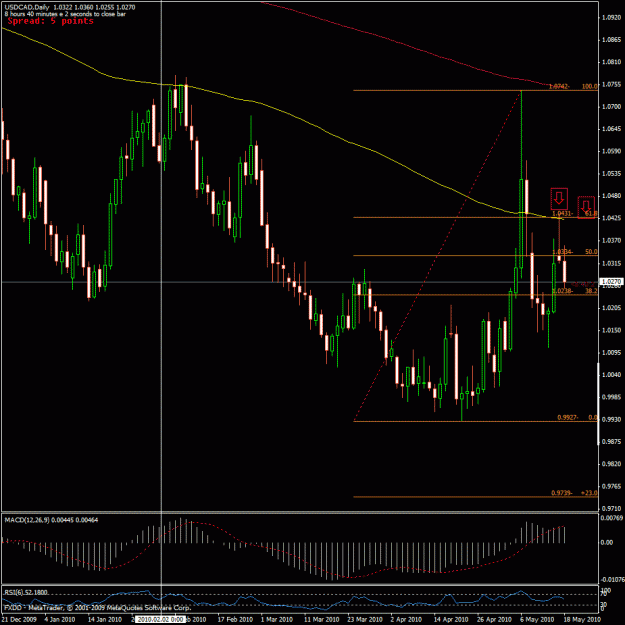625x625 pixels.
Task: Click the Fibonacci 50.0 level label
Action: tap(591, 252)
